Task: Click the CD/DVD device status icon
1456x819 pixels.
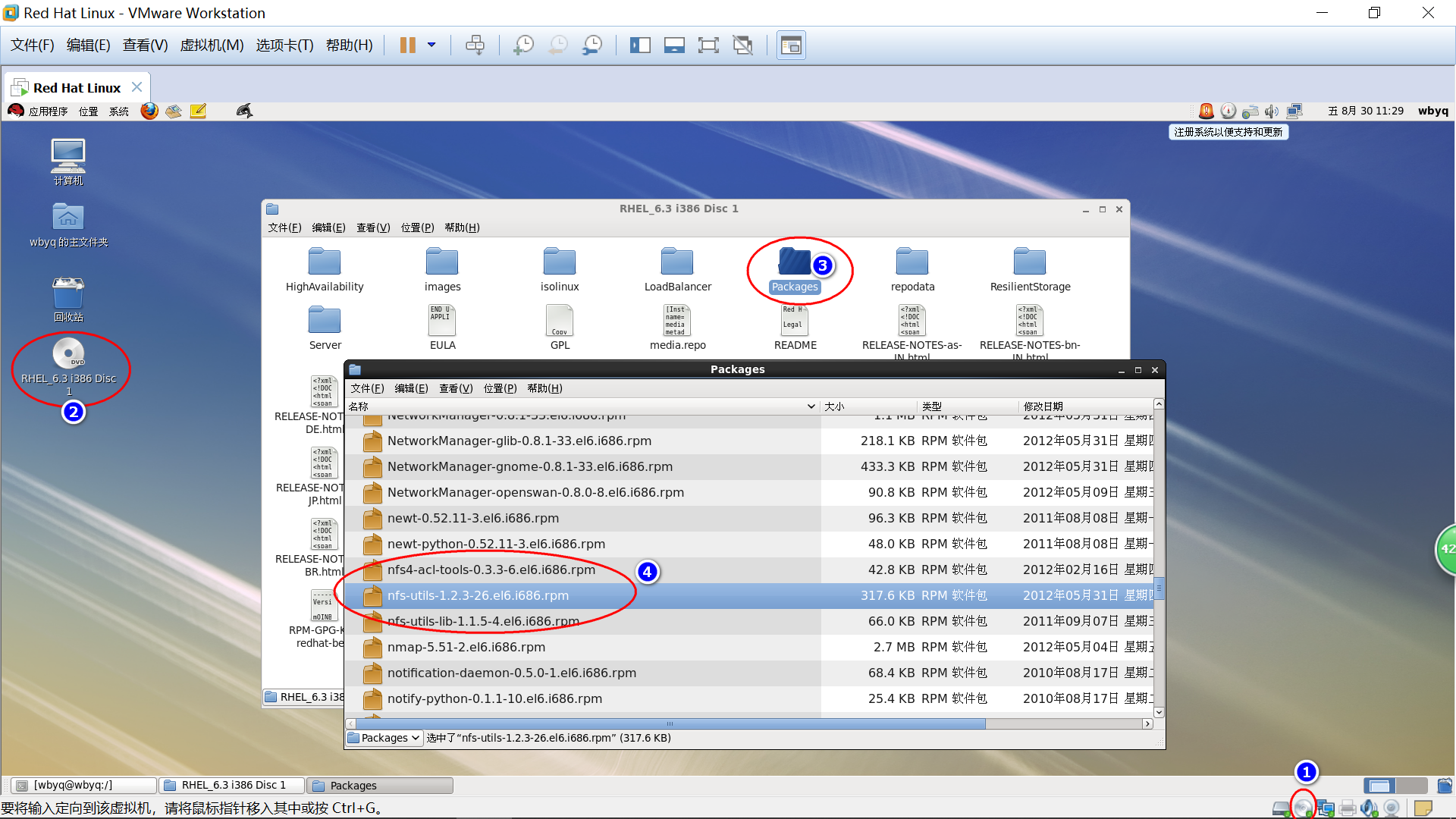Action: pyautogui.click(x=1303, y=808)
